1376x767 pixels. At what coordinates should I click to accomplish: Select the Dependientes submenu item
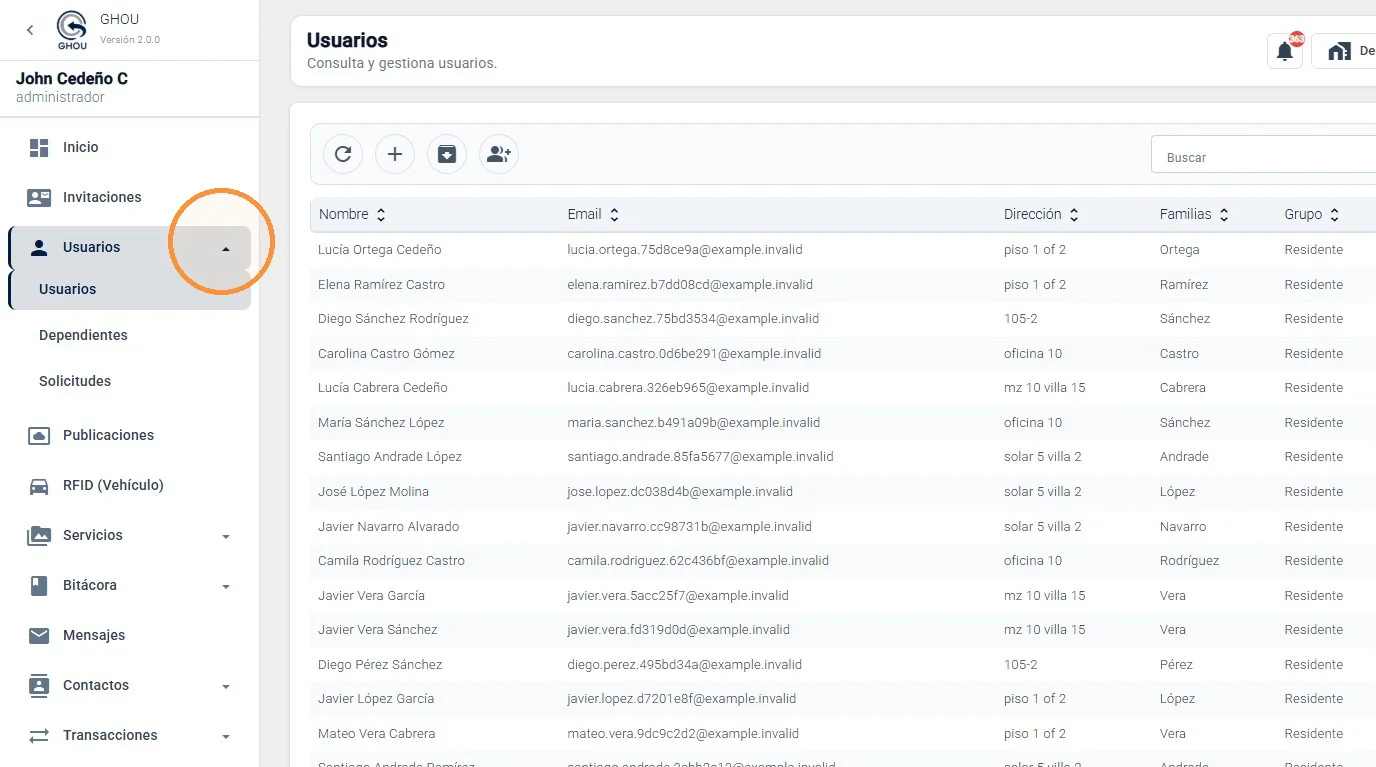pyautogui.click(x=129, y=335)
